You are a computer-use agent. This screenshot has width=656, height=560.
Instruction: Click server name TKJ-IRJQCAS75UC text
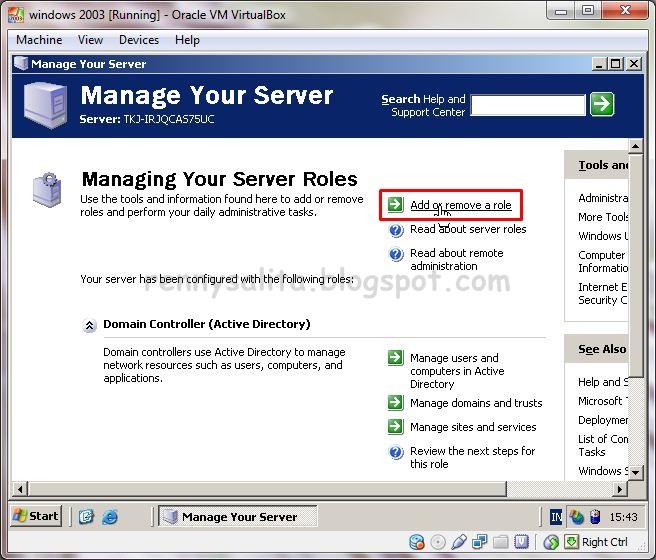[x=169, y=119]
